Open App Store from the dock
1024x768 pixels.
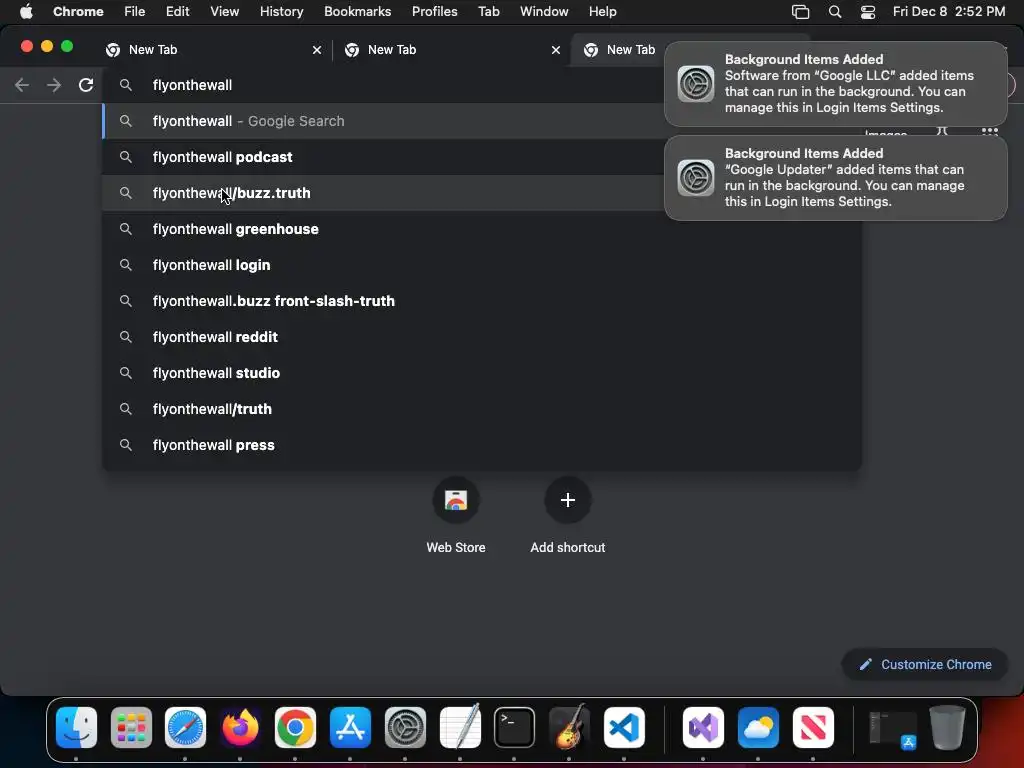(x=350, y=728)
